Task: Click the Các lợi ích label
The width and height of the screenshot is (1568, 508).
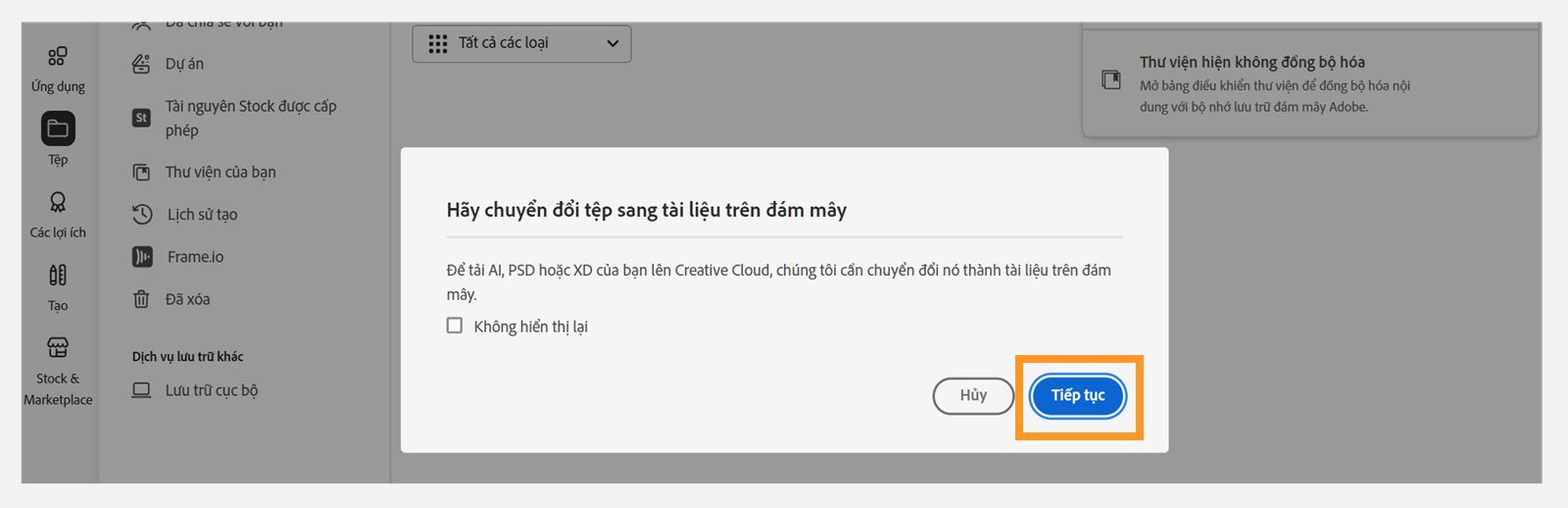Action: (x=58, y=232)
